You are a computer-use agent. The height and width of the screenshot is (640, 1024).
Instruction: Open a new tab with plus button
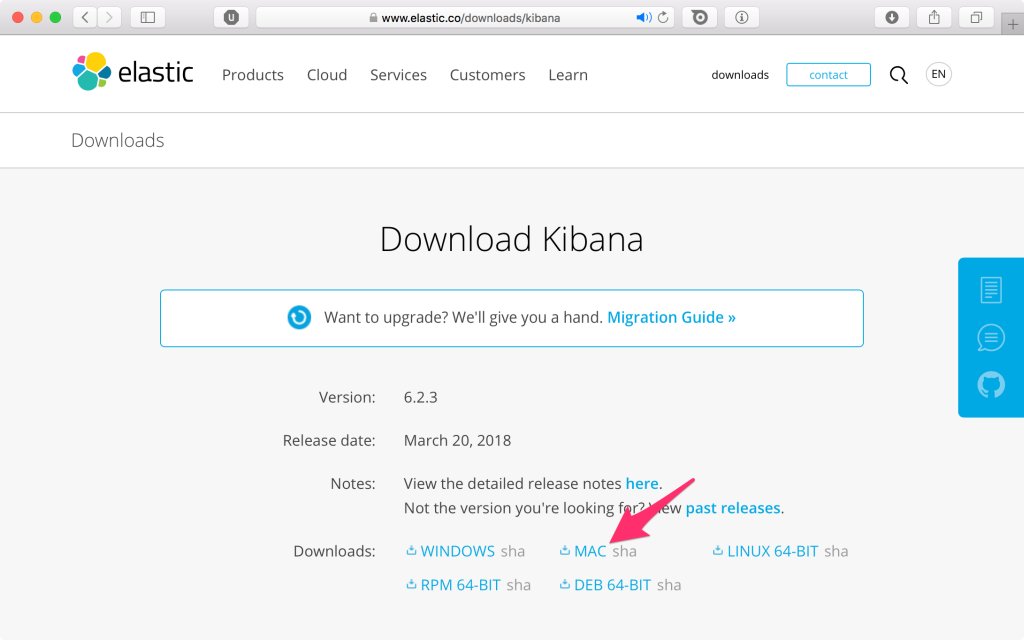pos(1012,25)
